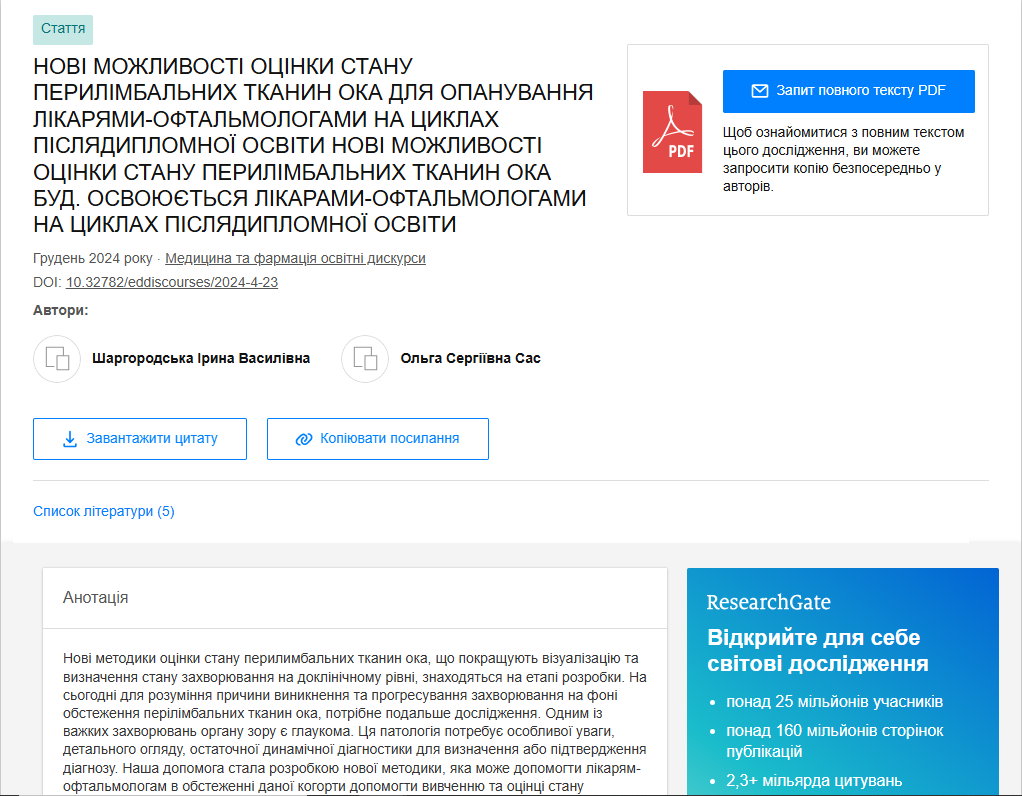The image size is (1022, 796).
Task: Open avatar icon of Шаргородська Ірина Василівна
Action: (x=57, y=359)
